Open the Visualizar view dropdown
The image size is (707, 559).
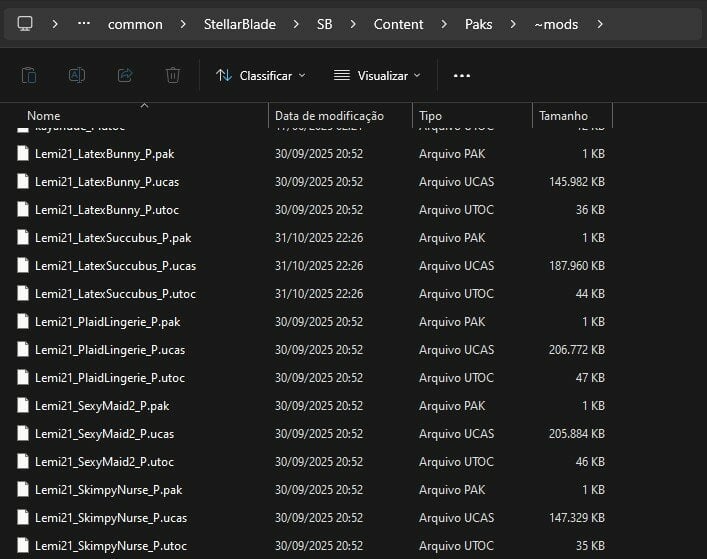click(377, 76)
